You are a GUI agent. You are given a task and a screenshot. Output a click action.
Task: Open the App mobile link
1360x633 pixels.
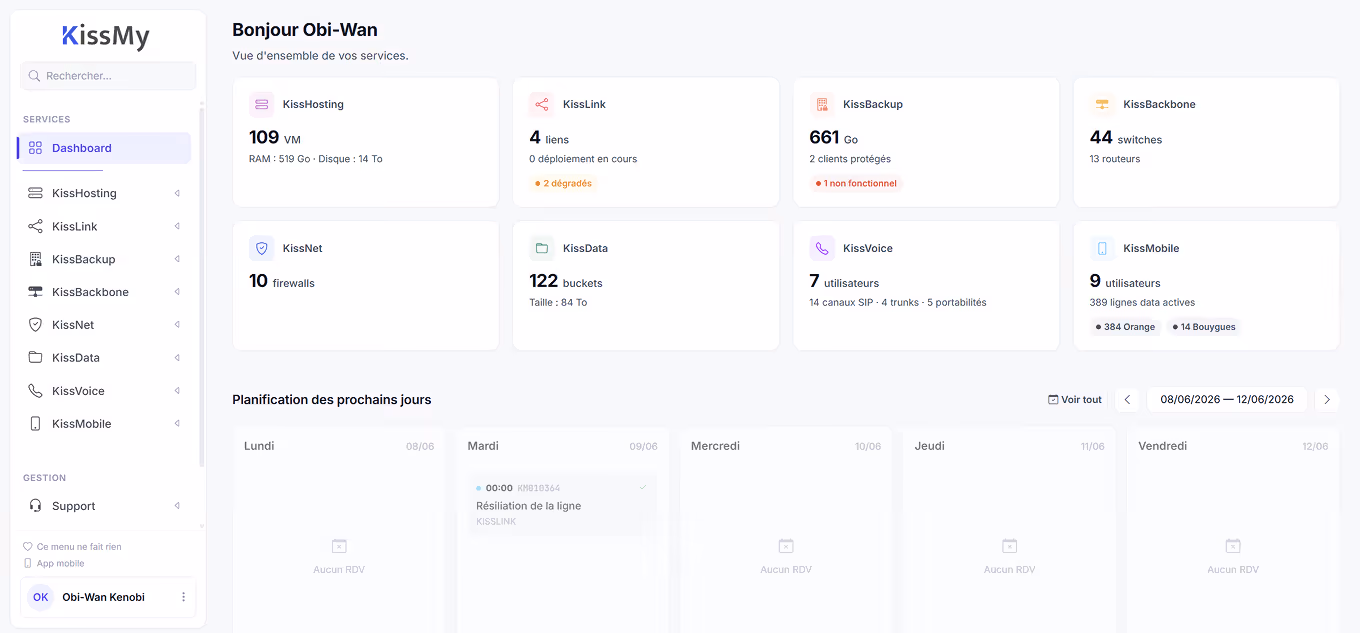click(54, 563)
